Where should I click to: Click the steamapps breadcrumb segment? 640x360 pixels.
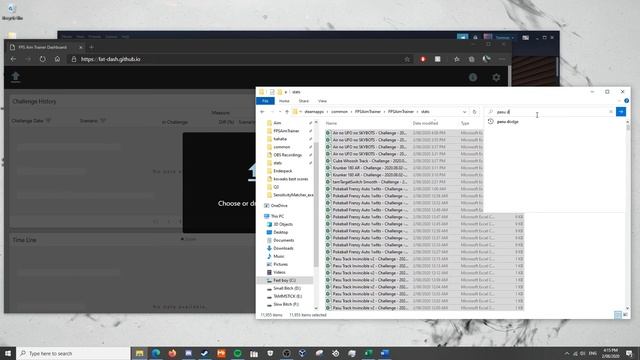pos(314,111)
